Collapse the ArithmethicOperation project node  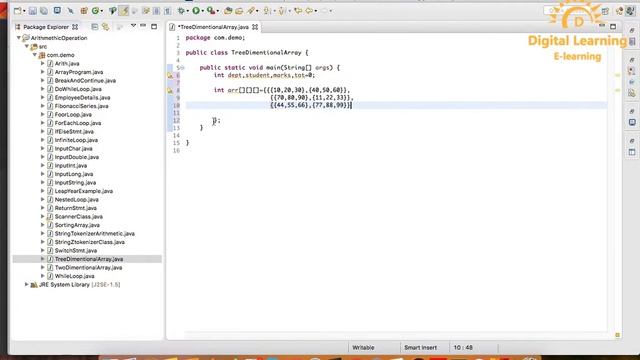(18, 38)
